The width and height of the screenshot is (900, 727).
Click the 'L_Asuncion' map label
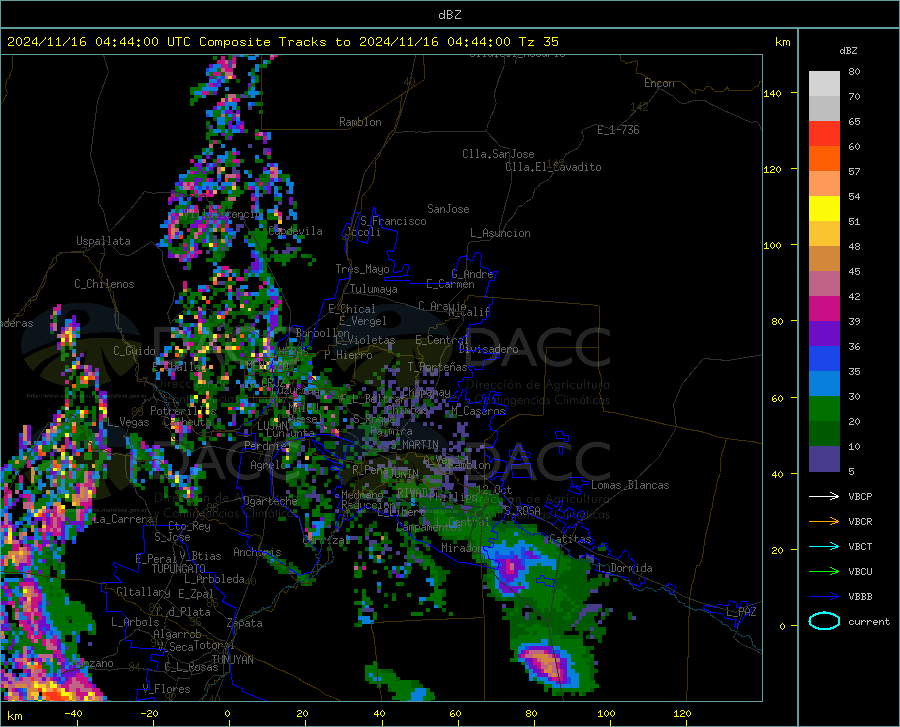click(x=500, y=233)
